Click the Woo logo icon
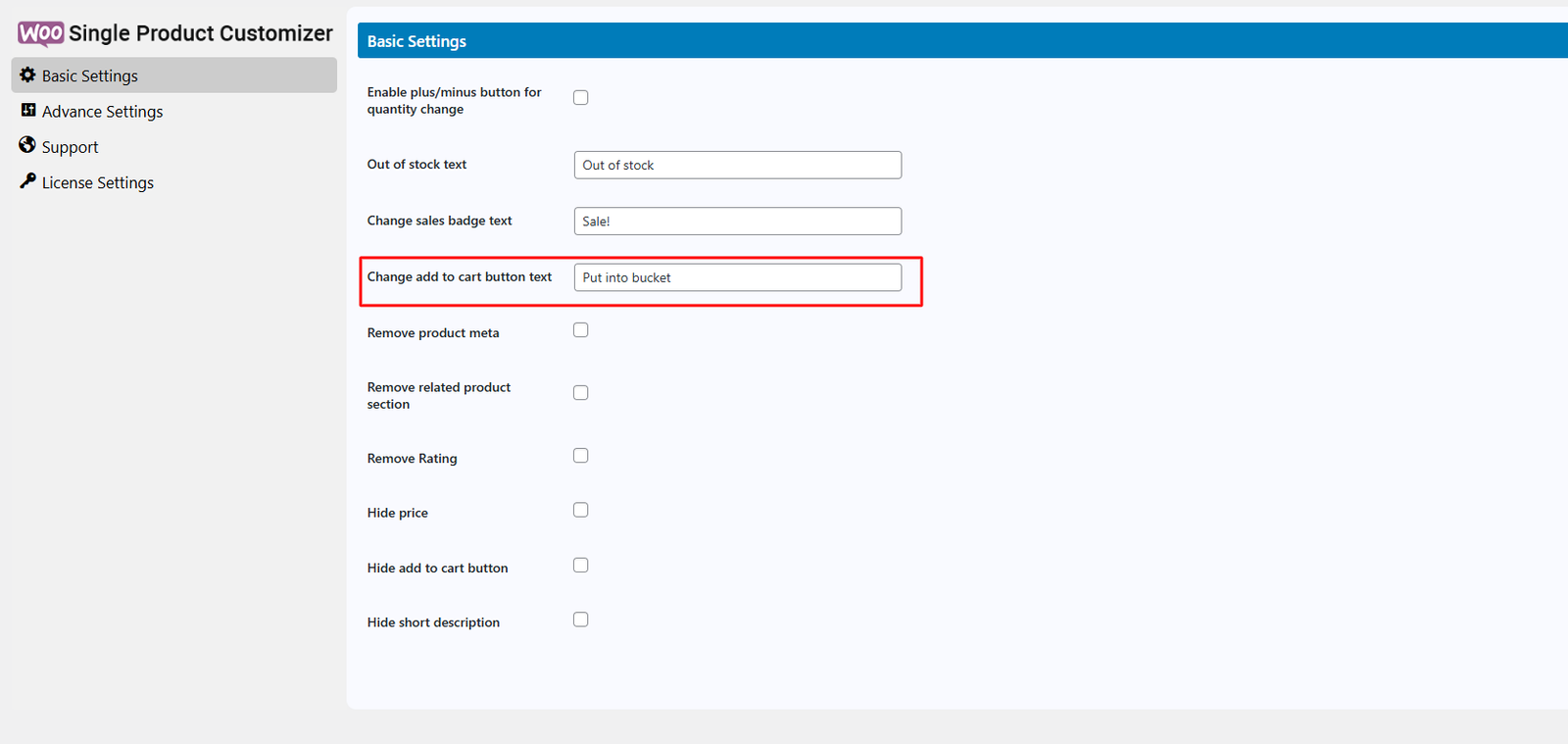The height and width of the screenshot is (744, 1568). (x=40, y=33)
